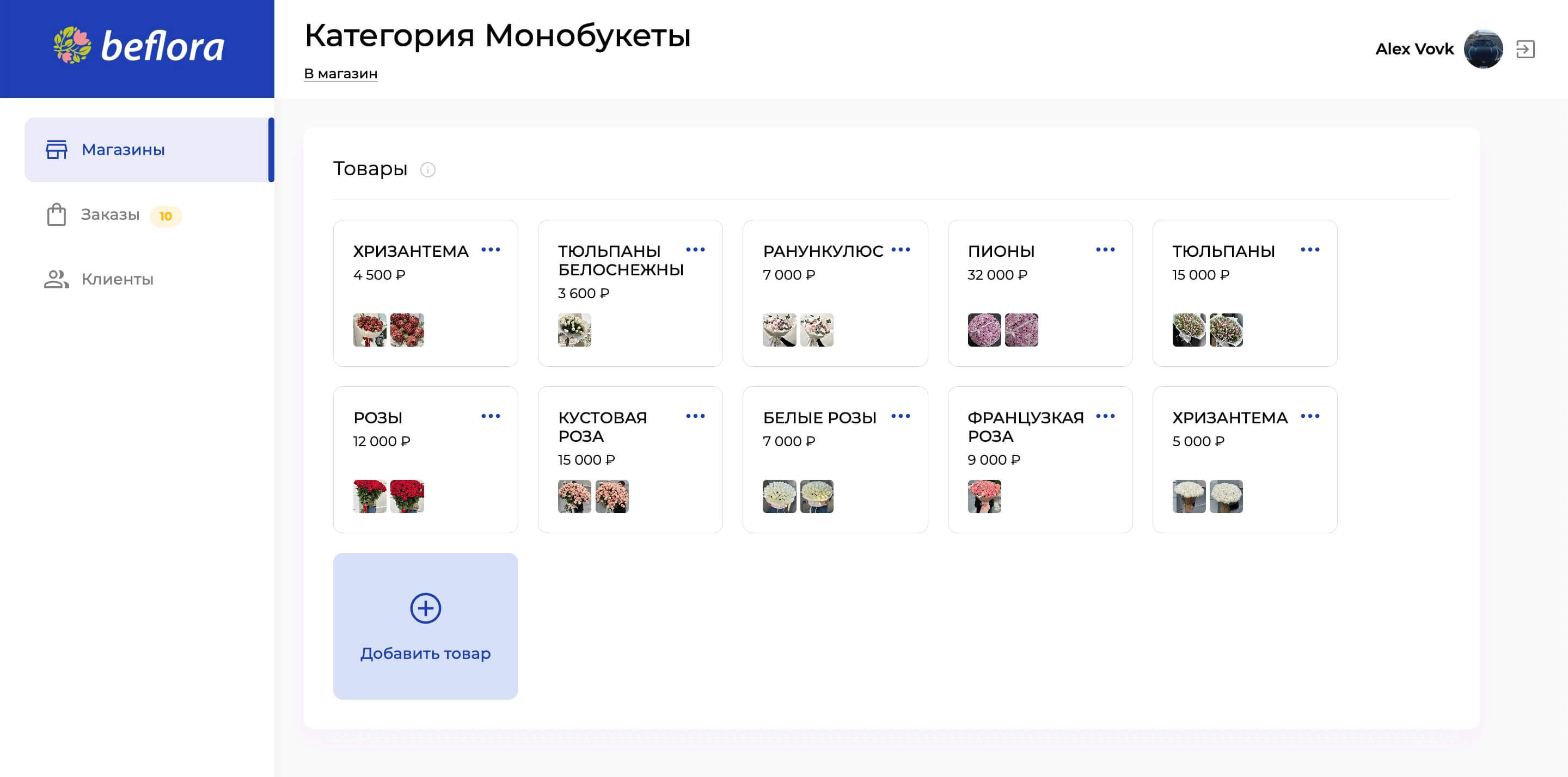Click the plus icon in add product card
This screenshot has width=1568, height=777.
click(425, 608)
